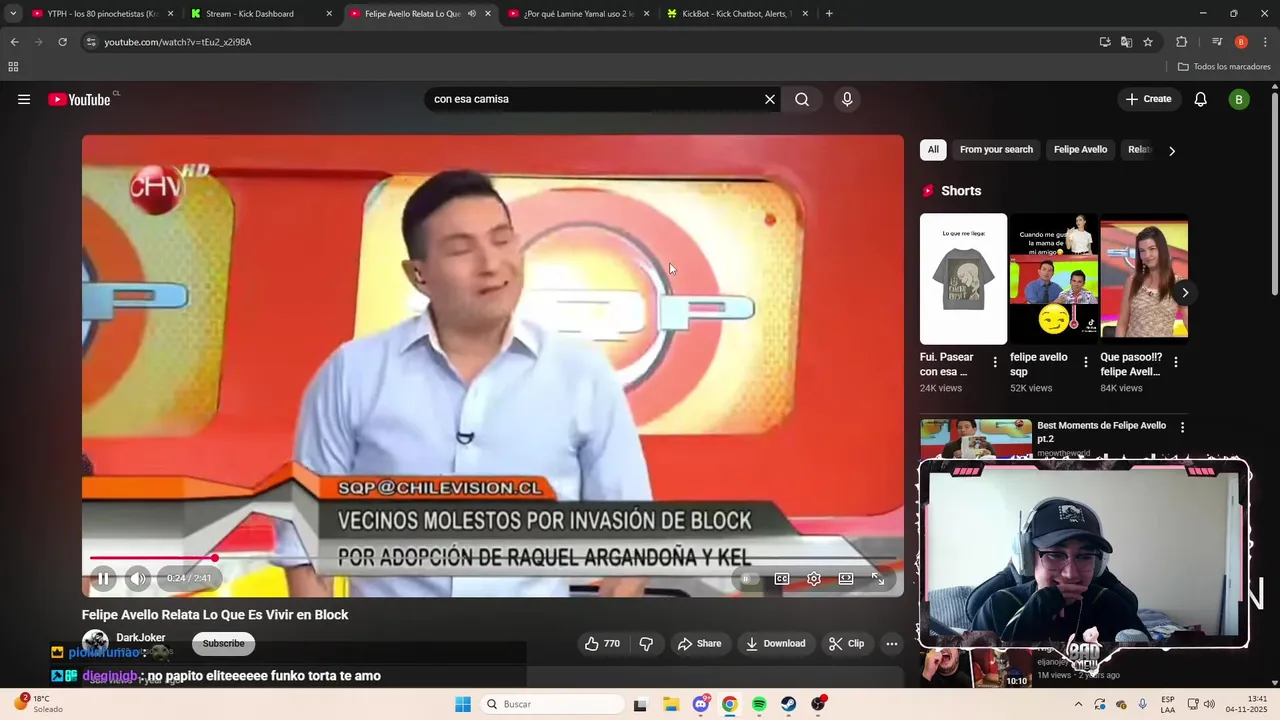Screen dimensions: 1280x720
Task: Open the DarkJoker channel name
Action: pos(141,638)
